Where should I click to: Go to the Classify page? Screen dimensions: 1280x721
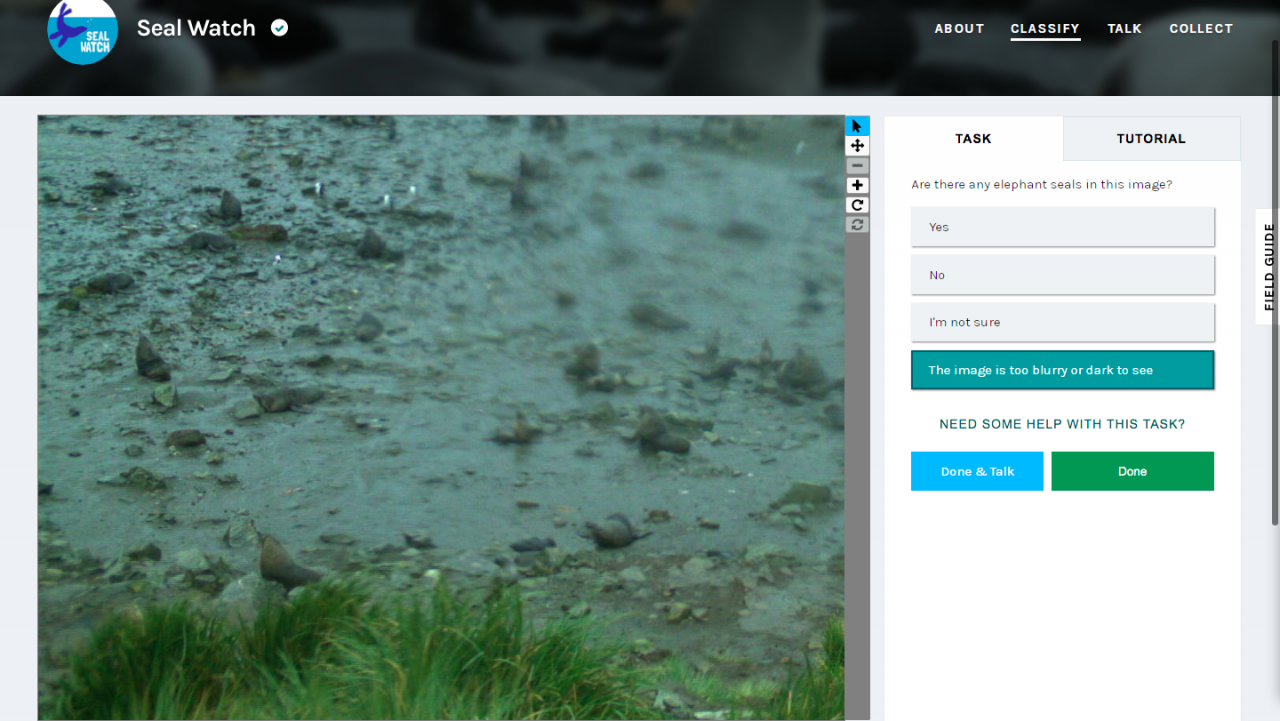click(x=1045, y=29)
